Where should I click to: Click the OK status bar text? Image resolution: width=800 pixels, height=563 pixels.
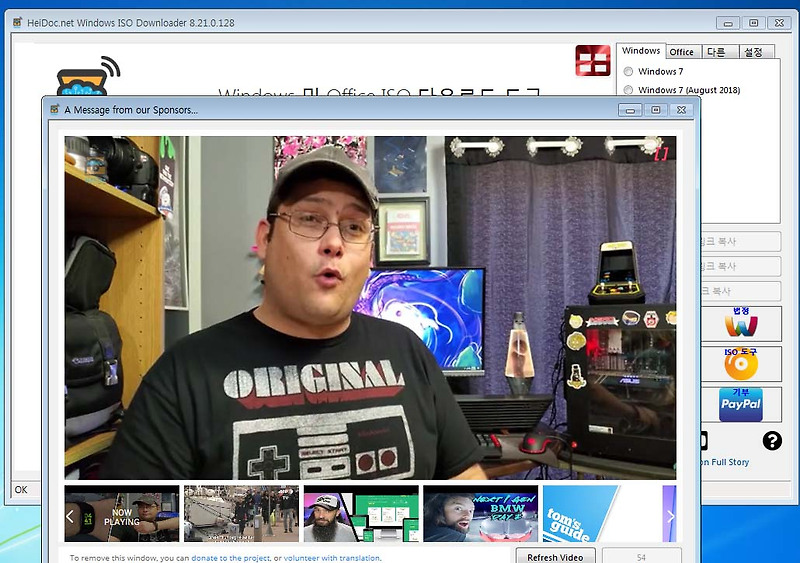pyautogui.click(x=21, y=489)
